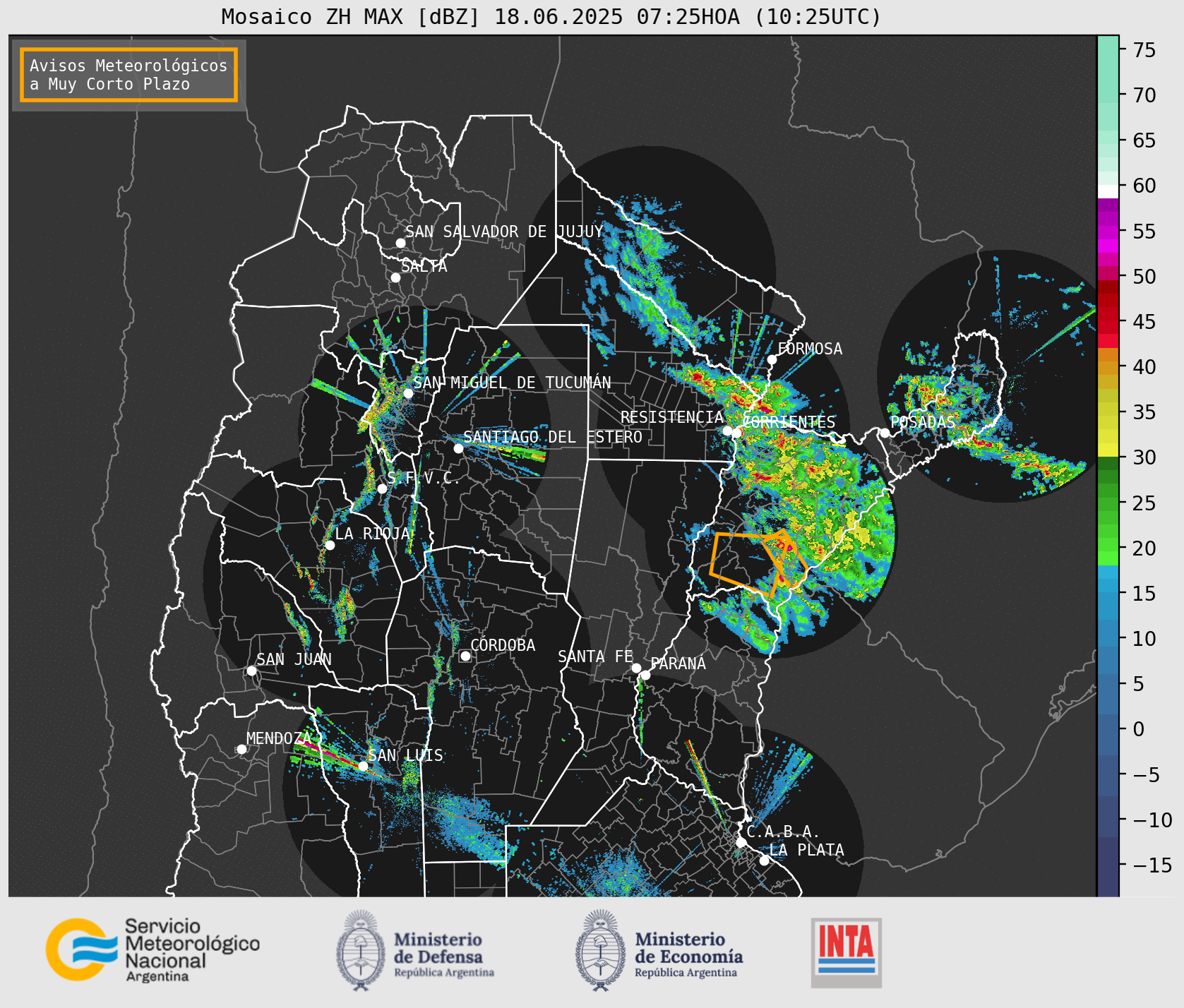Image resolution: width=1184 pixels, height=1008 pixels.
Task: Click the Servicio Meteorológico Nacional logo
Action: (x=153, y=950)
